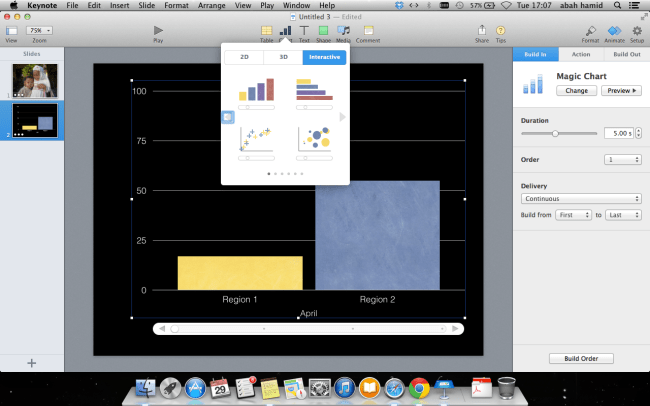650x406 pixels.
Task: Expand the Delivery dropdown set to Continuous
Action: 580,199
